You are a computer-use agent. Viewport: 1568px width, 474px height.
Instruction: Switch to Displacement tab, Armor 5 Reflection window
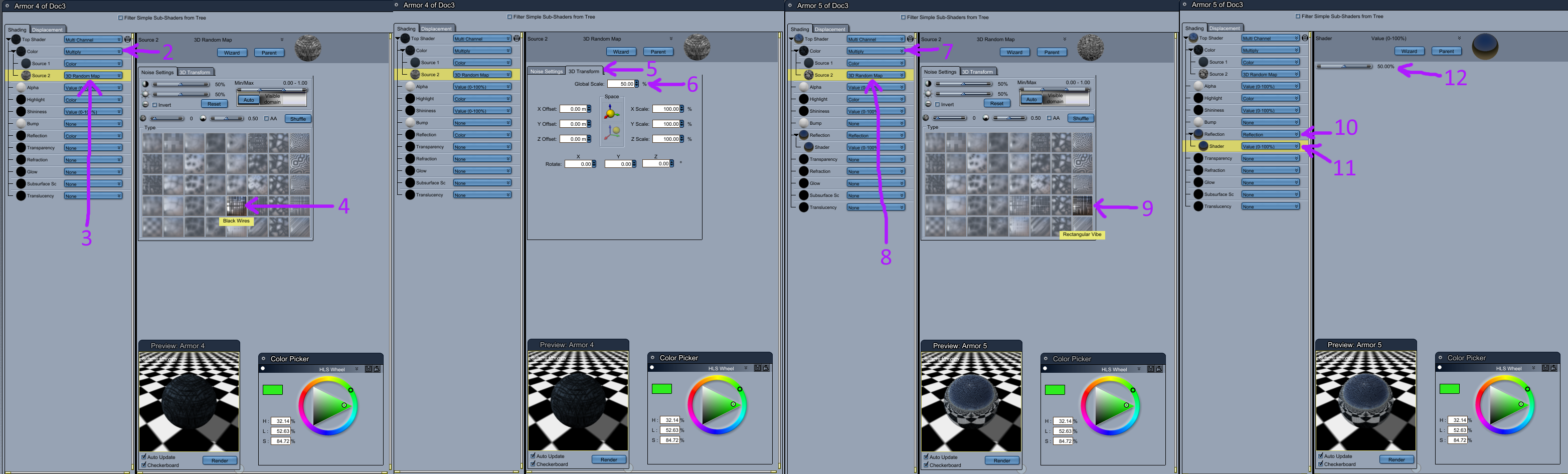coord(1225,28)
